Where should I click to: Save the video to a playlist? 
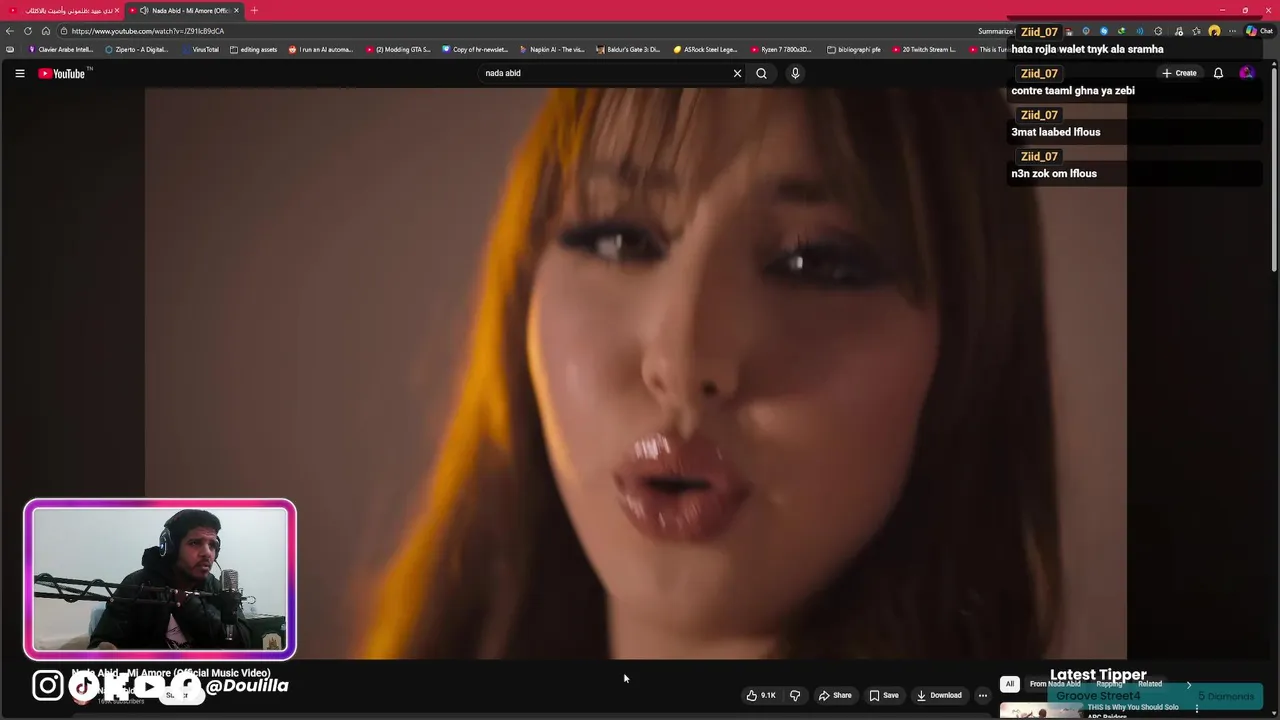pos(884,695)
